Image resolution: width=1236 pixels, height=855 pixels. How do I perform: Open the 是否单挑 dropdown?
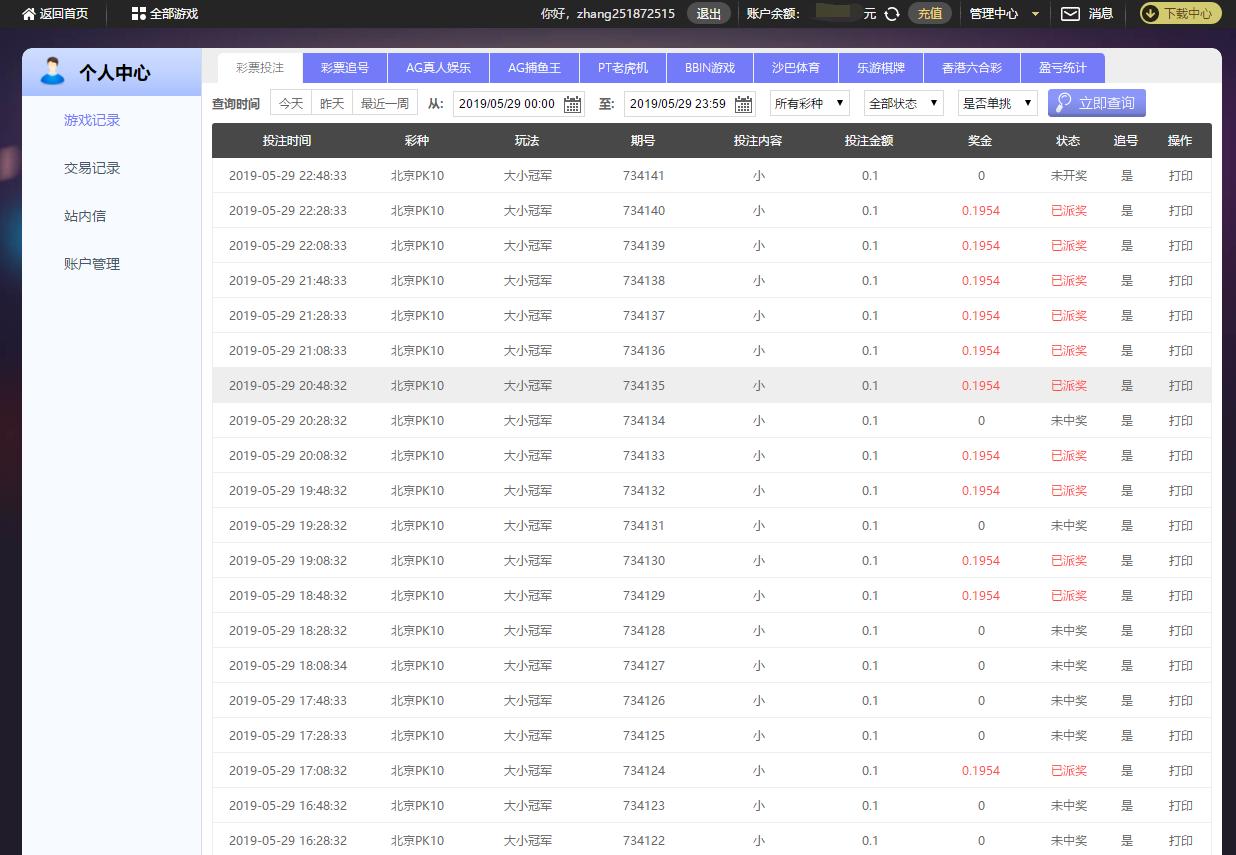tap(998, 103)
